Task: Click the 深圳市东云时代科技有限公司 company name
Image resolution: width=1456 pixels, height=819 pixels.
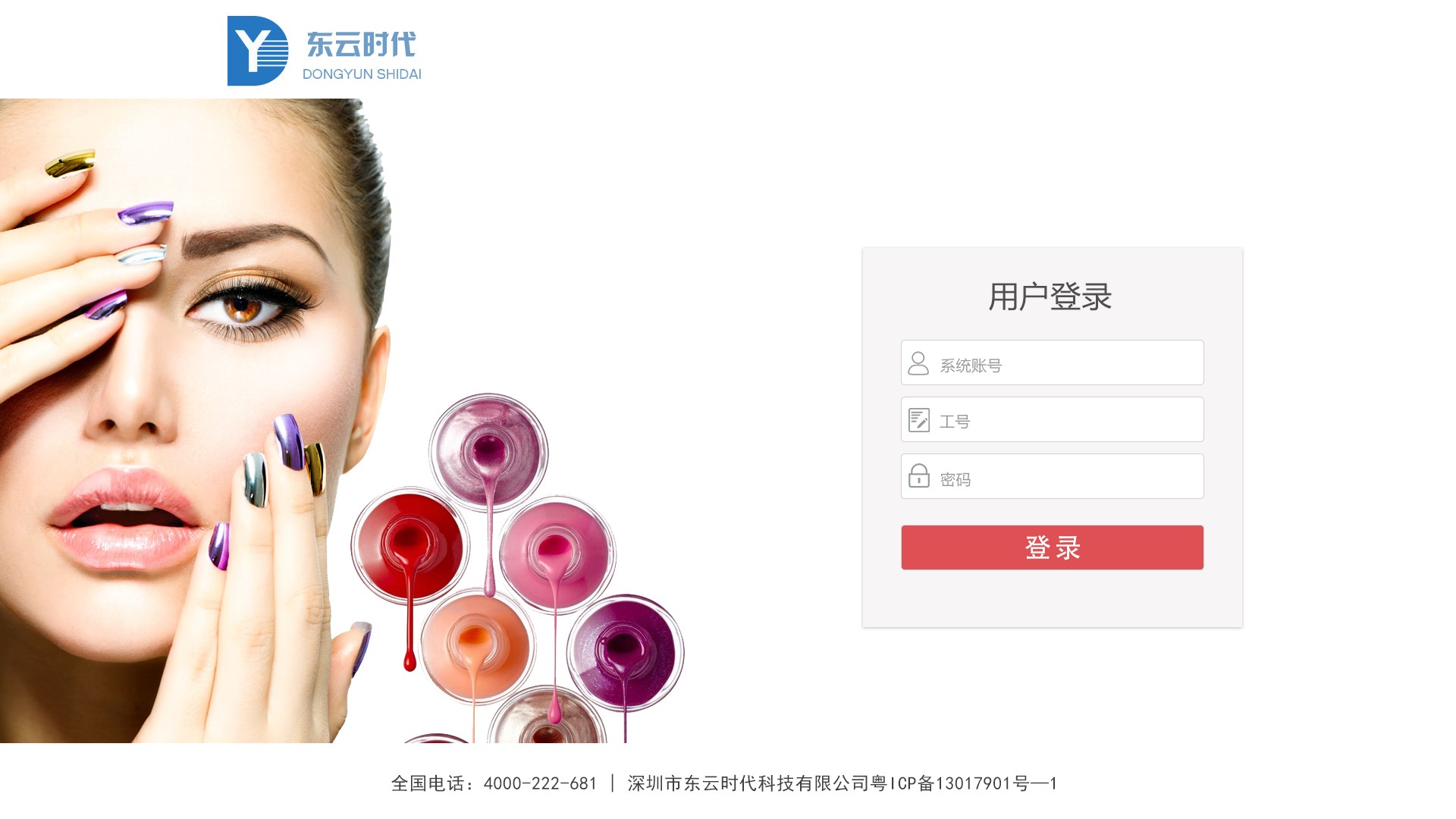Action: (x=748, y=783)
